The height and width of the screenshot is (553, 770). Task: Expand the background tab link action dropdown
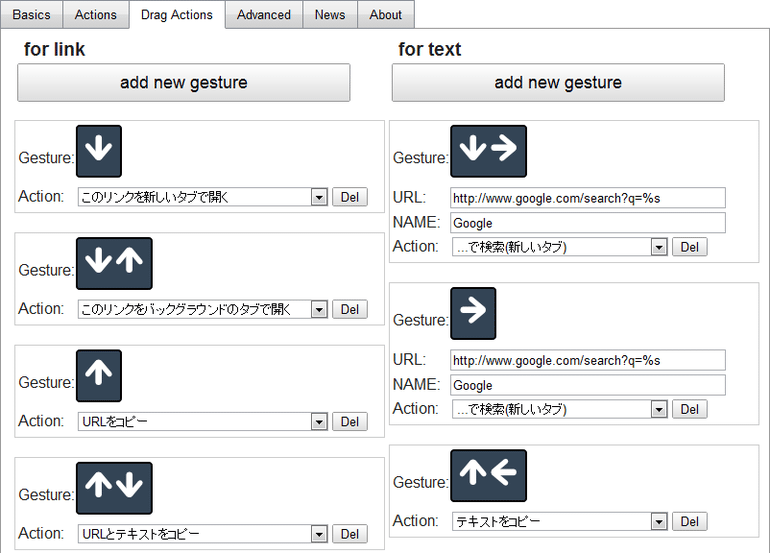[x=203, y=309]
